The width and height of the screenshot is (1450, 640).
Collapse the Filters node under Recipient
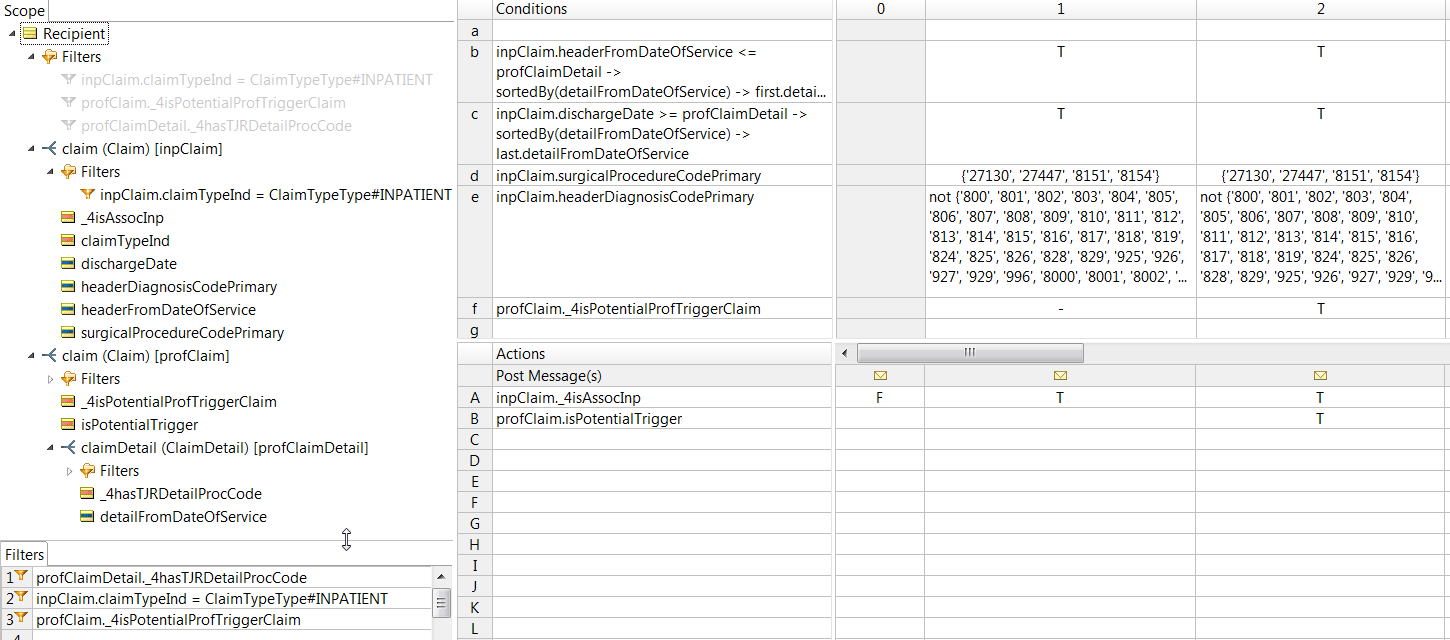(x=31, y=57)
